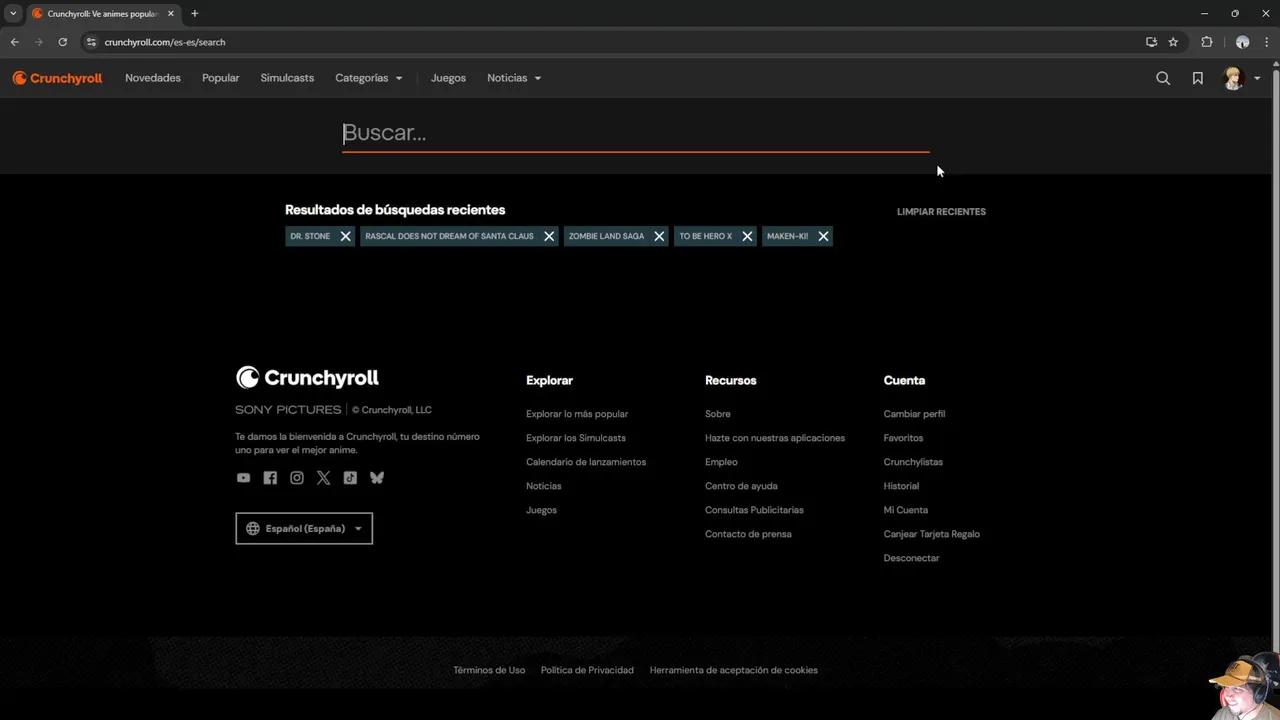1280x720 pixels.
Task: Open Contacto de prensa link
Action: (748, 534)
